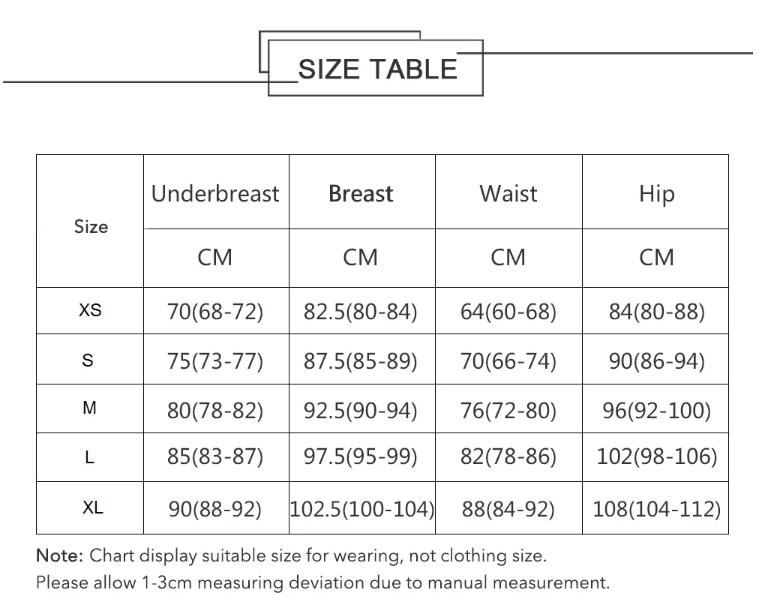Click the 70(68-72) underbreast cell

click(x=215, y=311)
